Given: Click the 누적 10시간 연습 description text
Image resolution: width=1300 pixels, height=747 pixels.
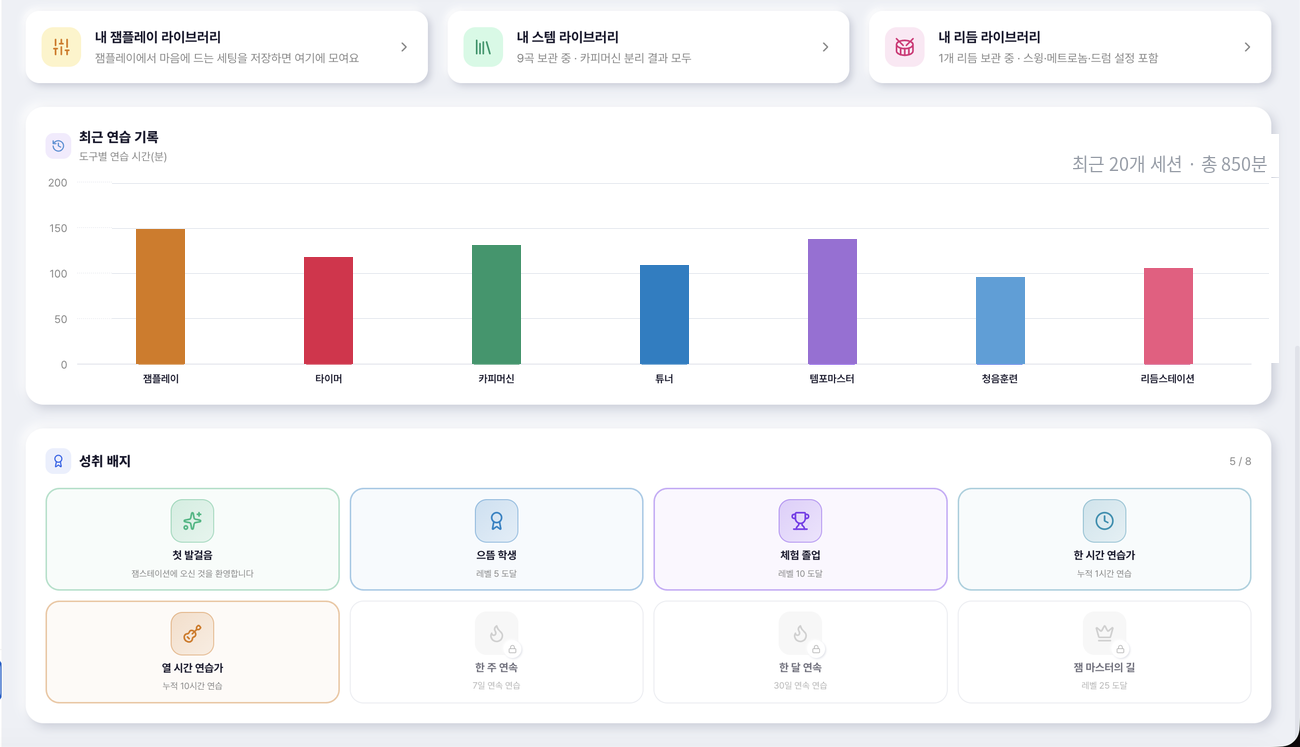Looking at the screenshot, I should (192, 686).
